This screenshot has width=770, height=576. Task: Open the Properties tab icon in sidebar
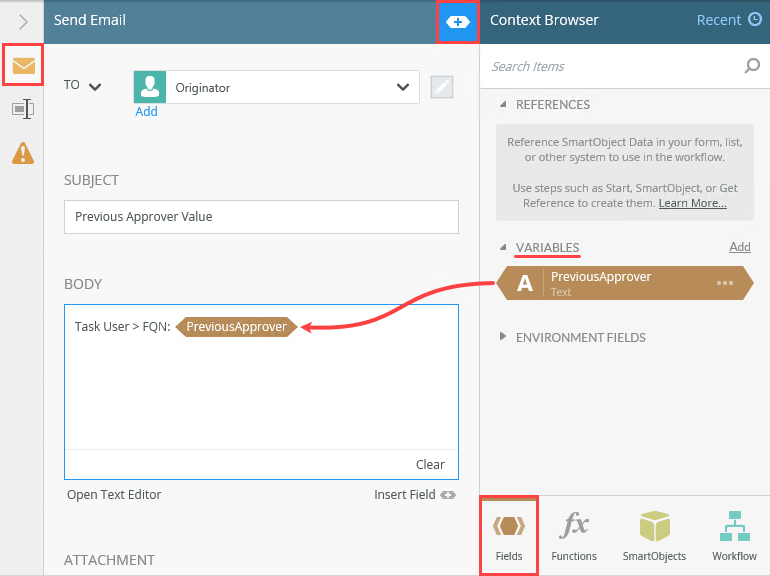pos(23,109)
